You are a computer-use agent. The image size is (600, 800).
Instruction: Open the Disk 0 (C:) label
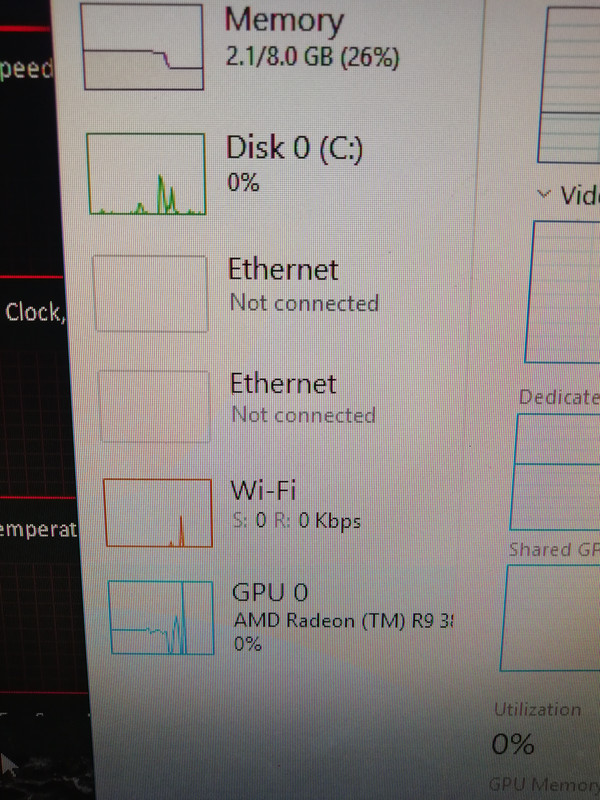point(294,148)
